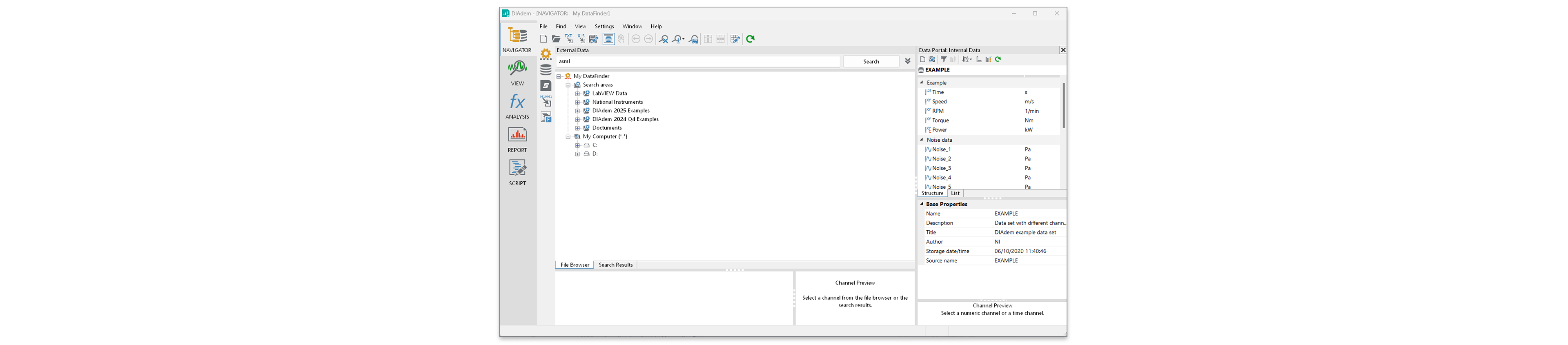The width and height of the screenshot is (1568, 345).
Task: Collapse the My Computer tree node
Action: point(568,137)
